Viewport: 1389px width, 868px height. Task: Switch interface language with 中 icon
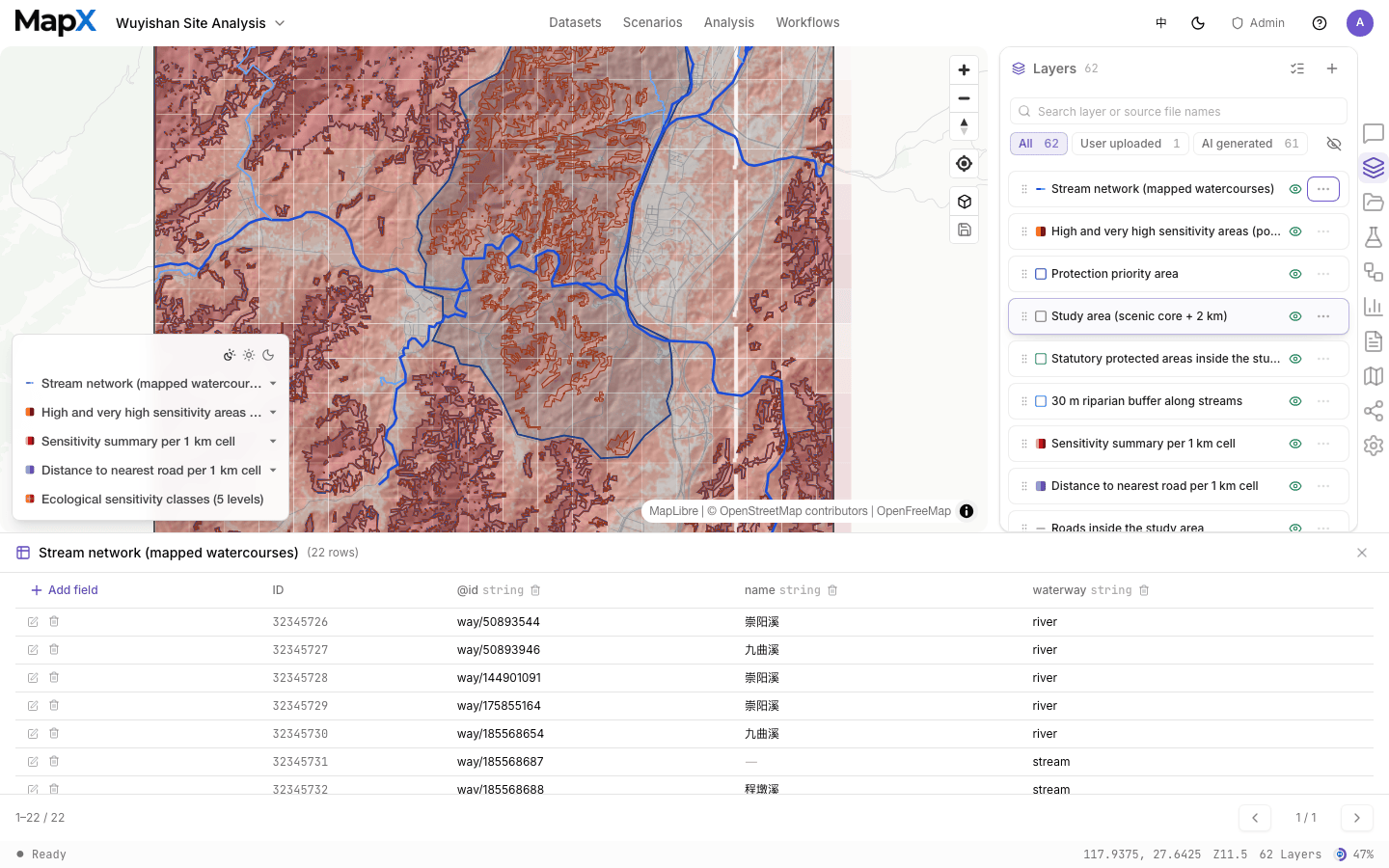click(1161, 23)
